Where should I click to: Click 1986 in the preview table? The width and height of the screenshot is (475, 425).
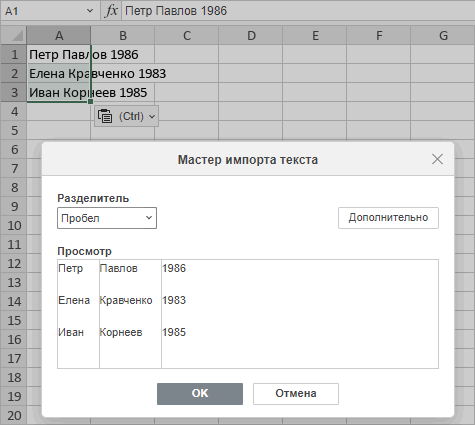point(174,268)
